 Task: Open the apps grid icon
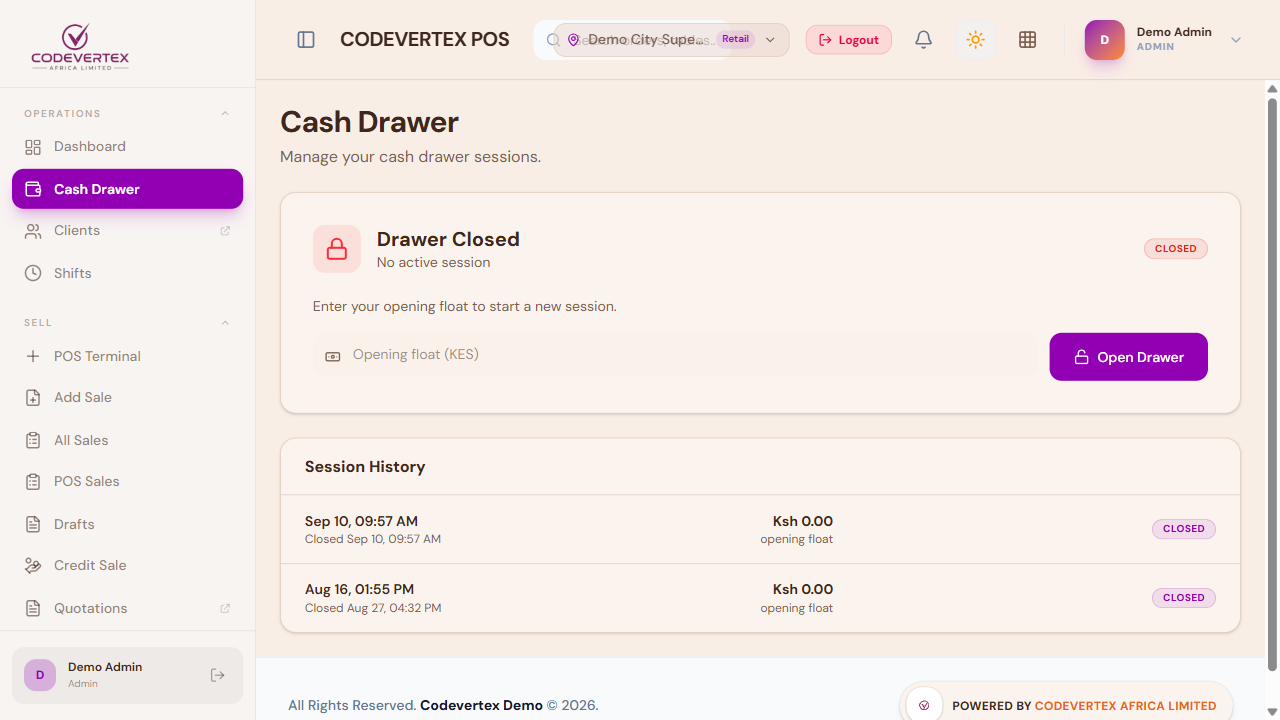(x=1027, y=40)
